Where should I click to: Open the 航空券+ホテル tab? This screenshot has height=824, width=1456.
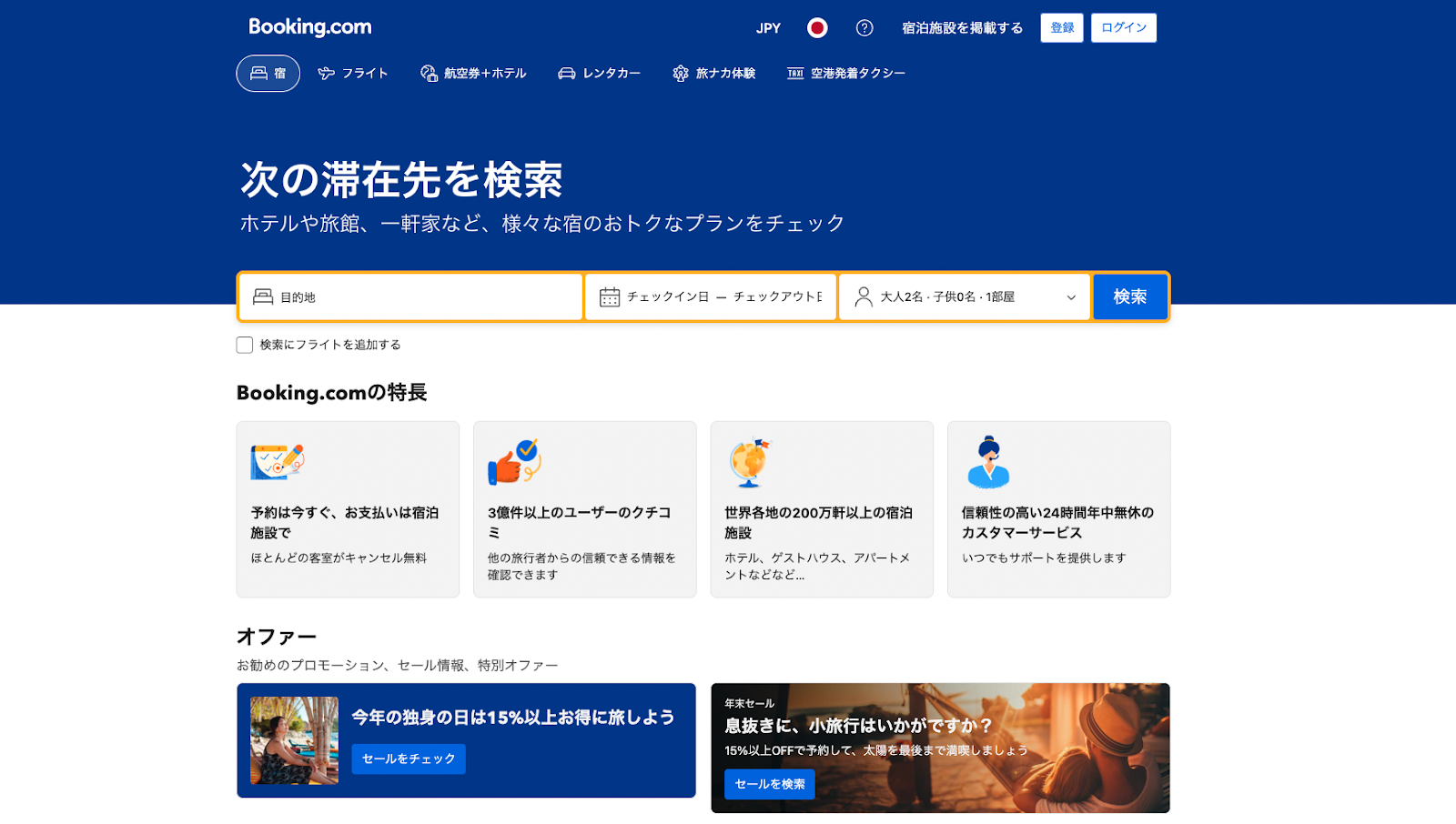473,74
